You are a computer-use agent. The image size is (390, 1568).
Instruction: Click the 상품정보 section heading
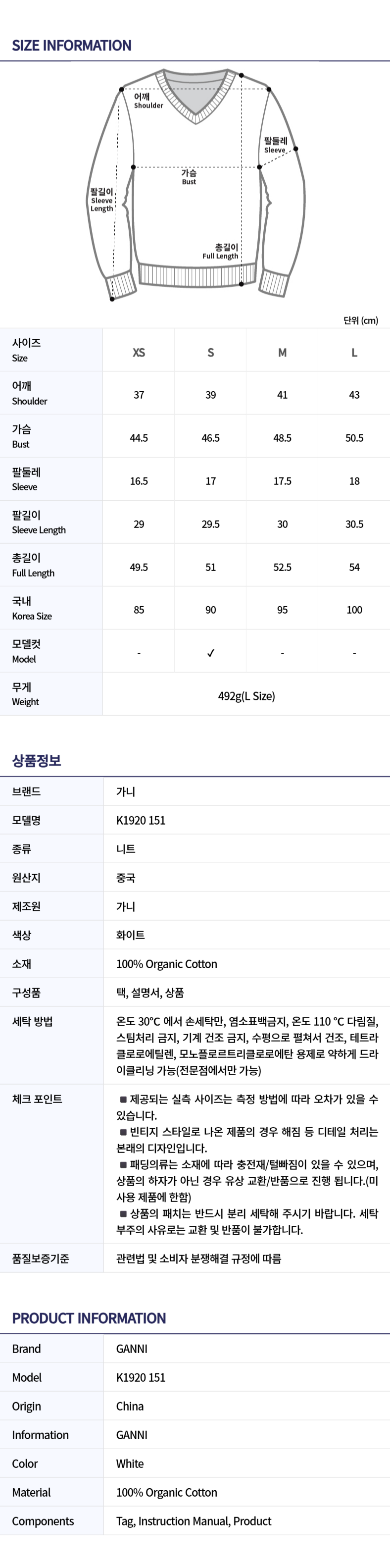37,760
